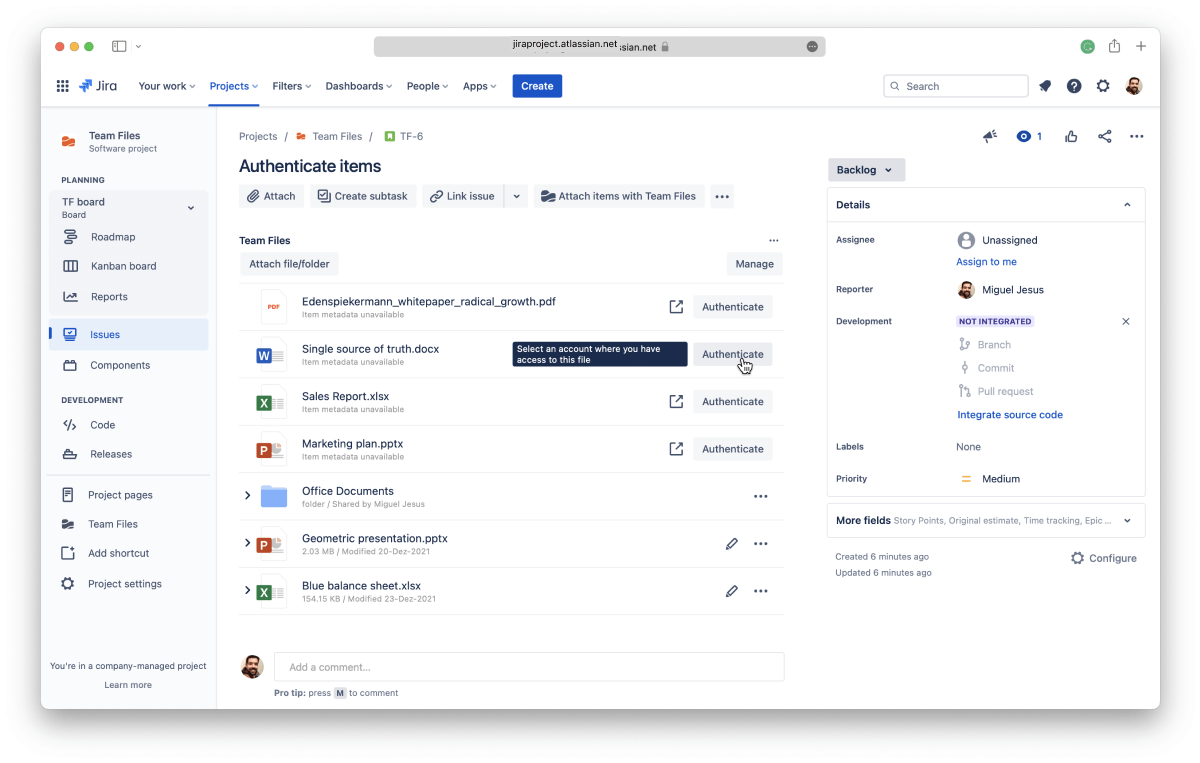Open new browser tab plus icon
This screenshot has height=763, width=1200.
1141,46
